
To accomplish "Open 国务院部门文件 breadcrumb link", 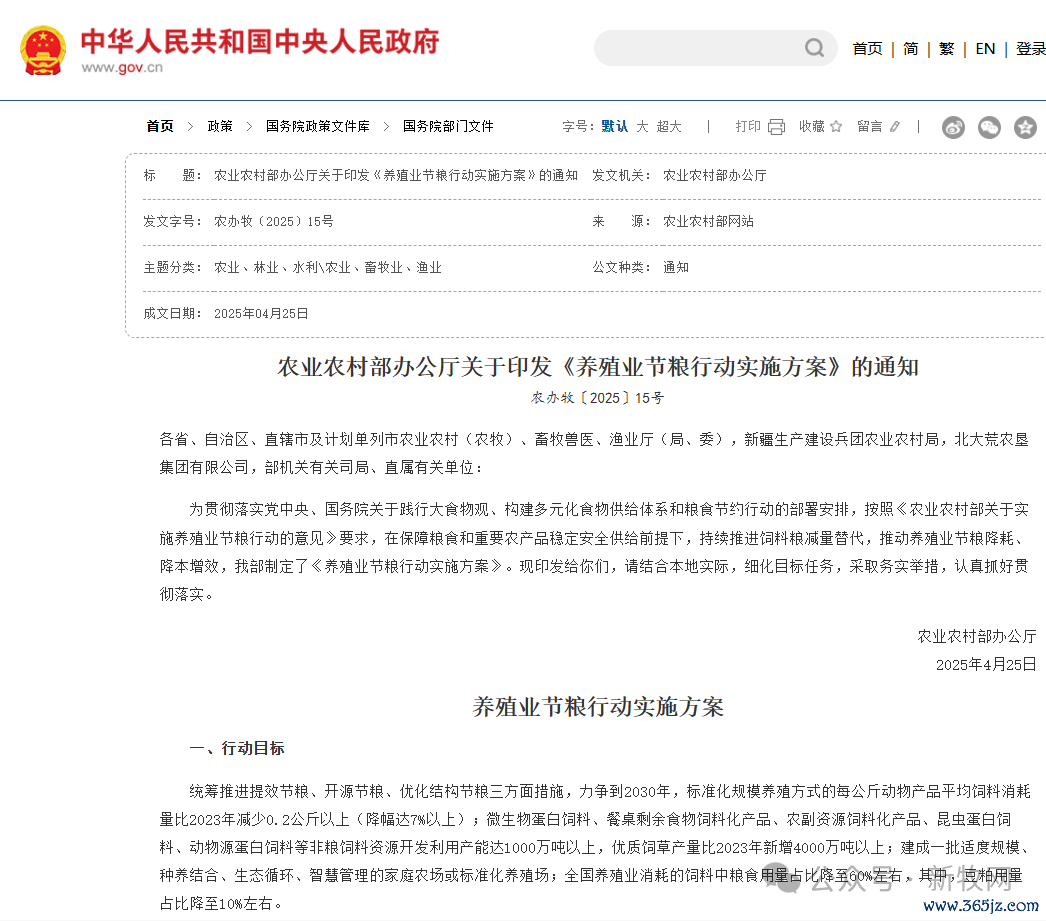I will click(448, 126).
